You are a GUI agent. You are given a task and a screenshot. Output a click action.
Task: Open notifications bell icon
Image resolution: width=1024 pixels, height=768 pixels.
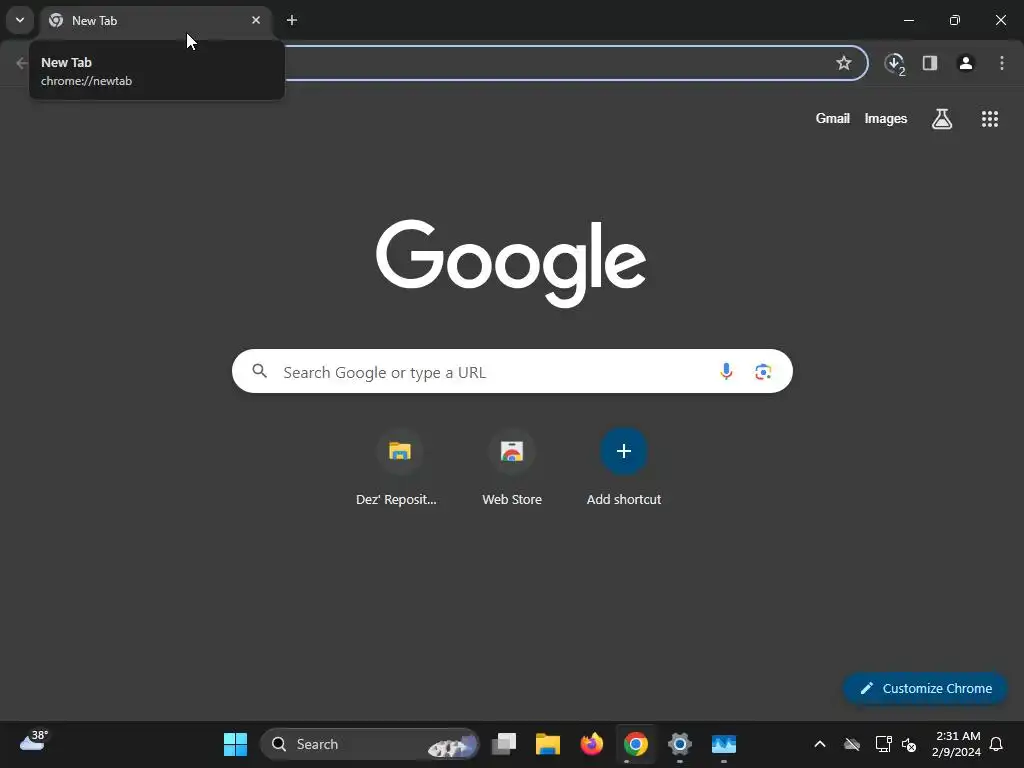pos(996,744)
